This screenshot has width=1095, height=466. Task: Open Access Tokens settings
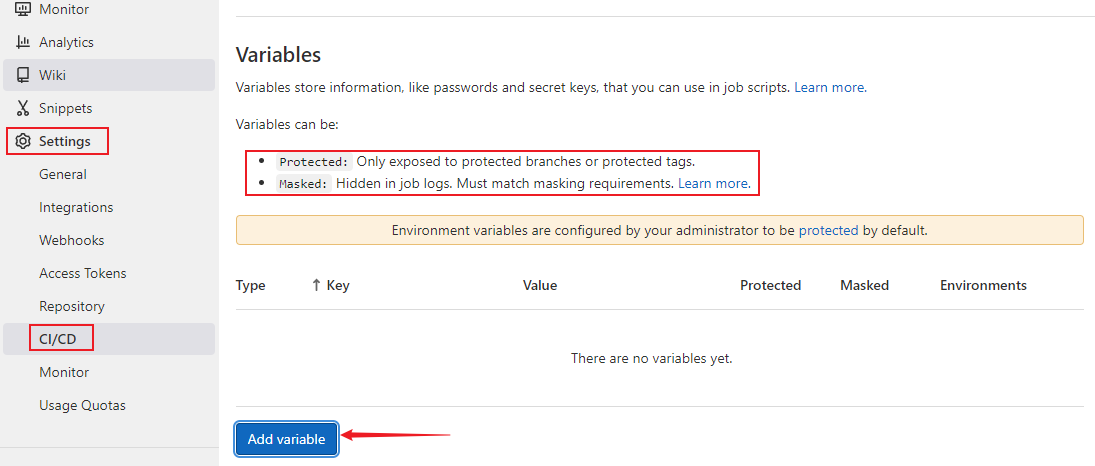pyautogui.click(x=83, y=273)
